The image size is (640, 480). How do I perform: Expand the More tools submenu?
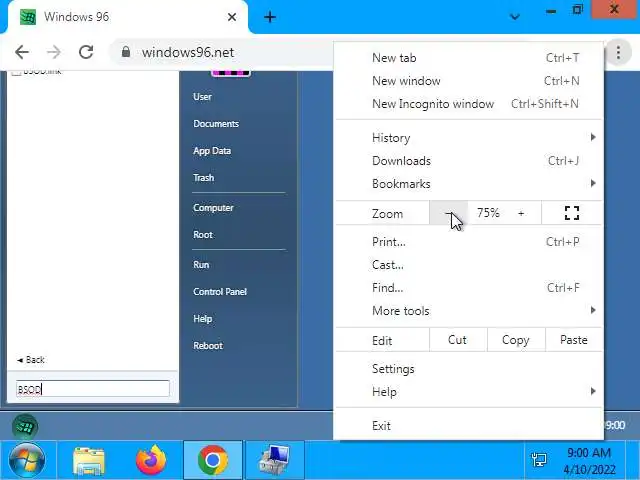tap(469, 311)
